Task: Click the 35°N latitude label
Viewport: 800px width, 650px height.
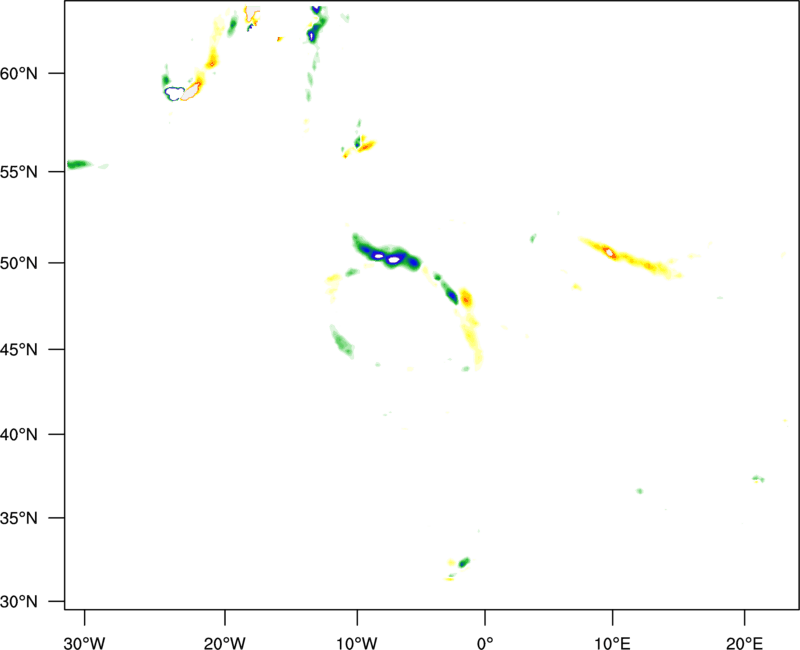Action: 19,518
